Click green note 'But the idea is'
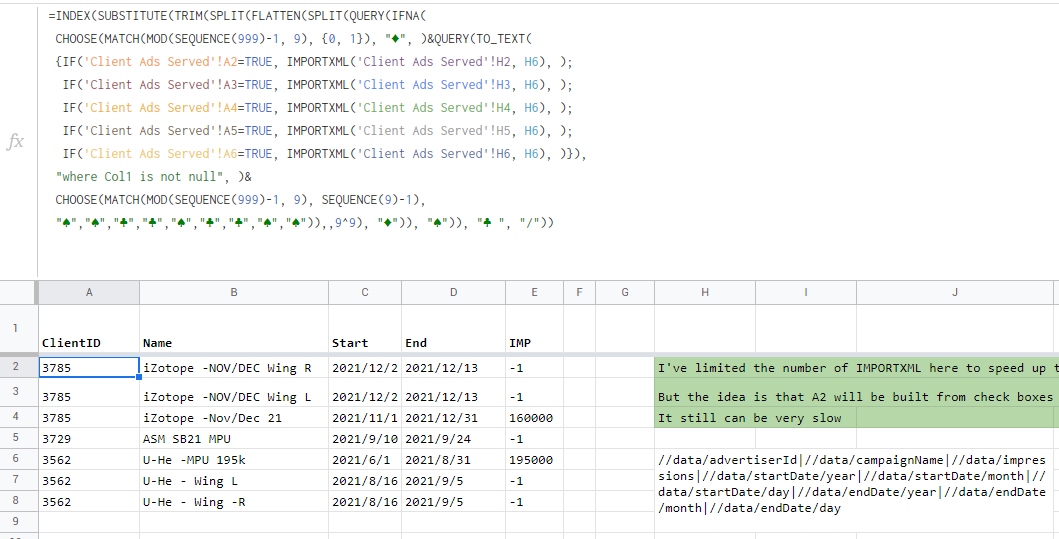This screenshot has width=1059, height=539. 856,392
